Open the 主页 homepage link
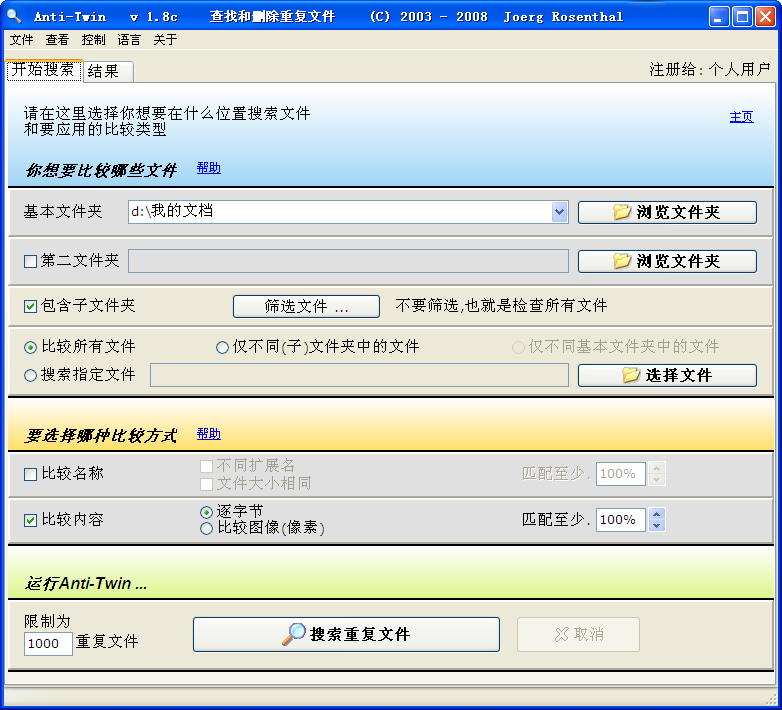782x710 pixels. click(x=741, y=117)
